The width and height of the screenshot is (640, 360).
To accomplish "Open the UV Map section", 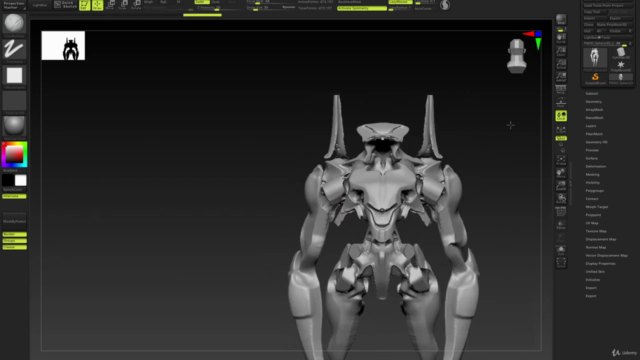I will pyautogui.click(x=592, y=223).
